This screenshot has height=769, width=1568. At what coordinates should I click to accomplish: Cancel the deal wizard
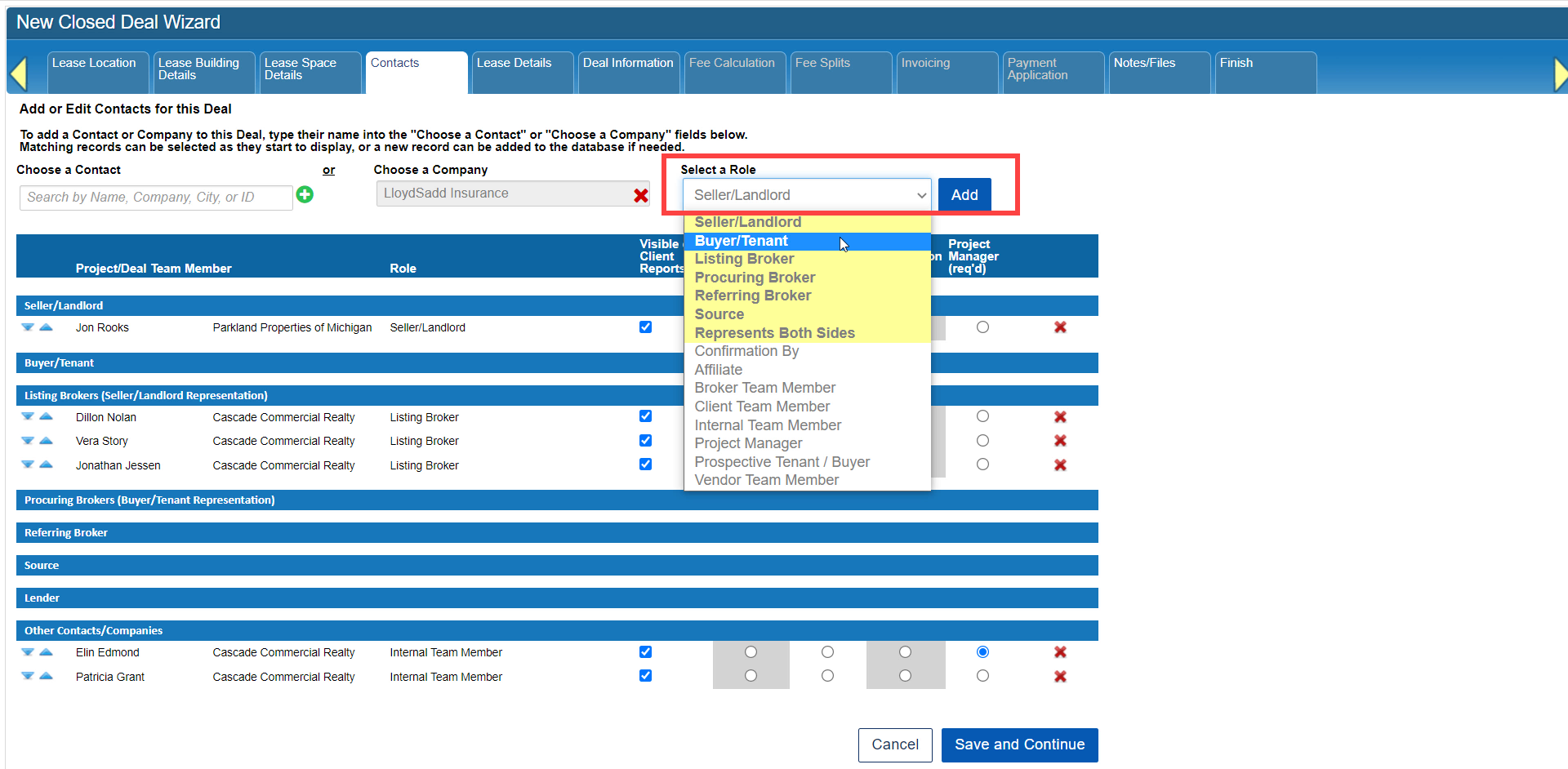tap(894, 745)
